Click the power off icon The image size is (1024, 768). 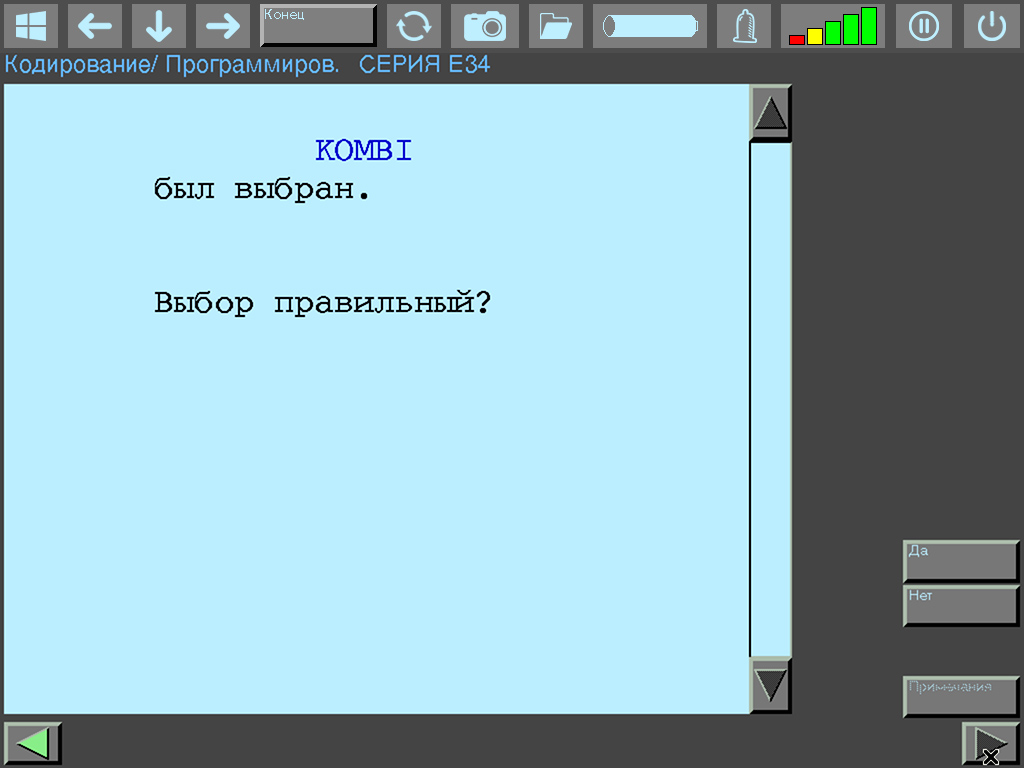[x=991, y=26]
